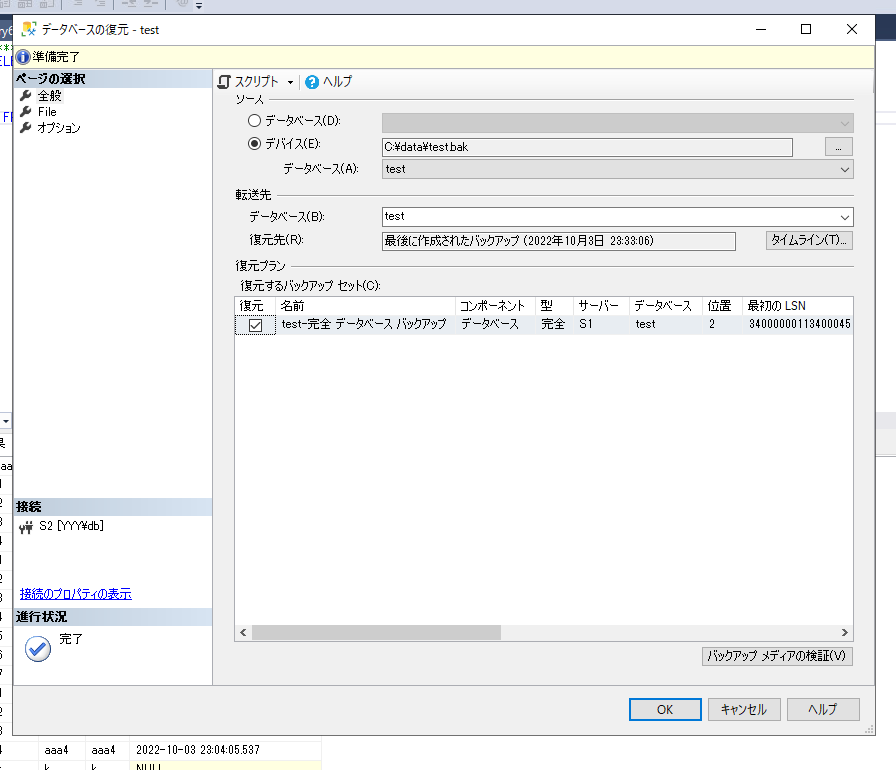Select the File page wrench icon
This screenshot has height=770, width=896.
click(26, 111)
